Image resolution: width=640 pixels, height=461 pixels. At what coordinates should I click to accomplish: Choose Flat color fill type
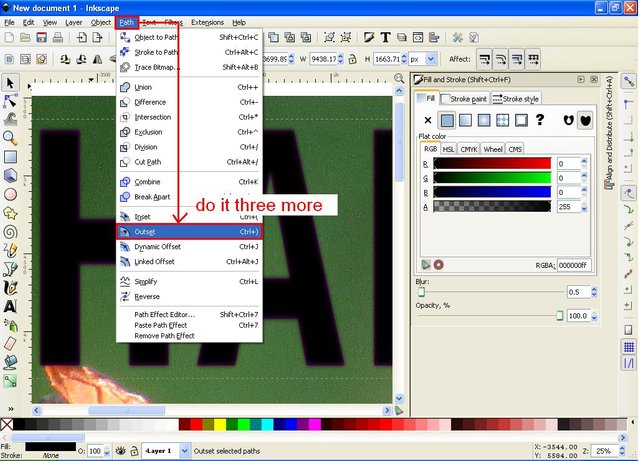point(447,120)
